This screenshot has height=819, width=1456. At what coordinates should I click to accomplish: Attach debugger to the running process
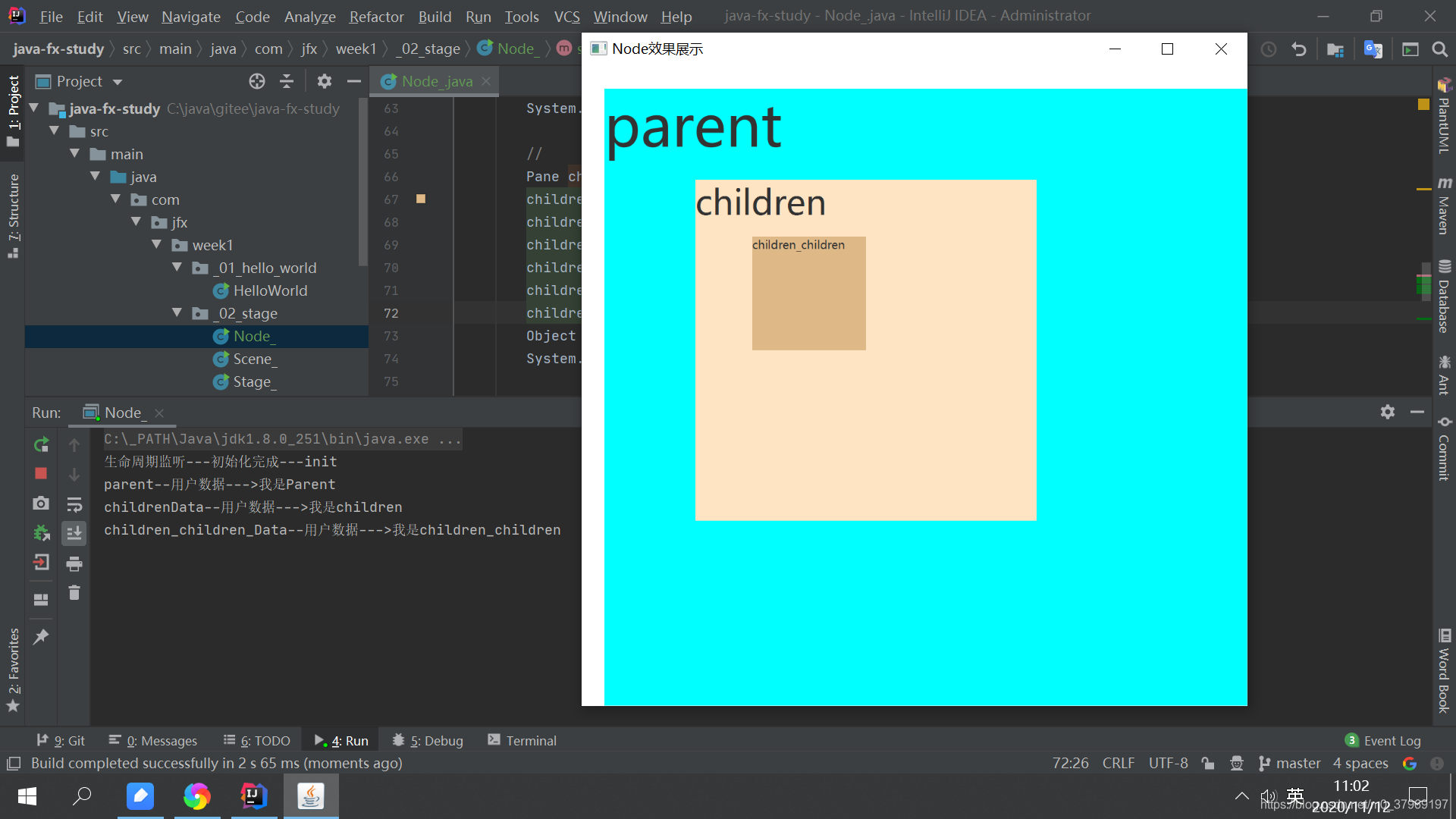[41, 533]
